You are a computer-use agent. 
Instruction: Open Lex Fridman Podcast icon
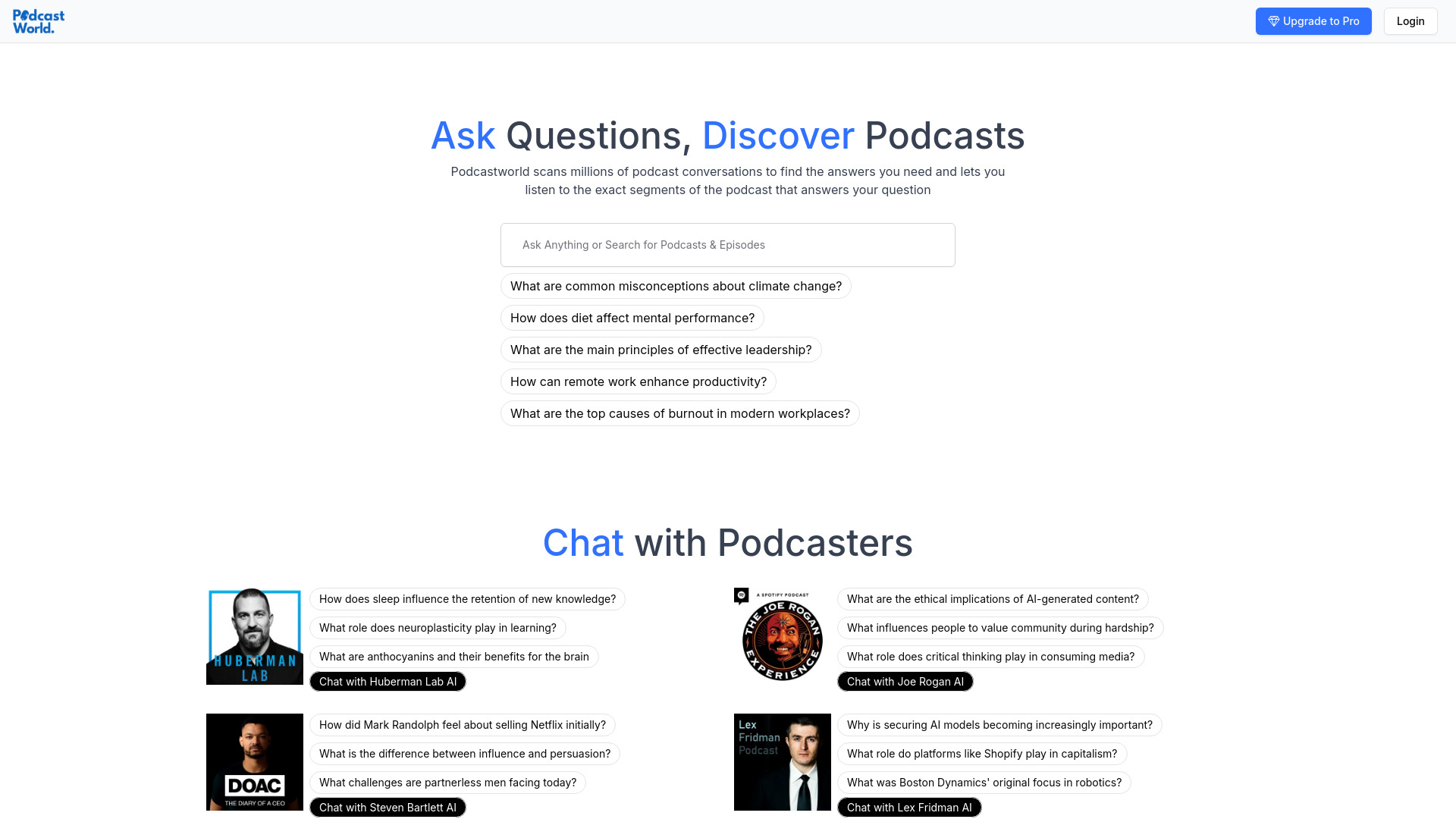tap(782, 761)
